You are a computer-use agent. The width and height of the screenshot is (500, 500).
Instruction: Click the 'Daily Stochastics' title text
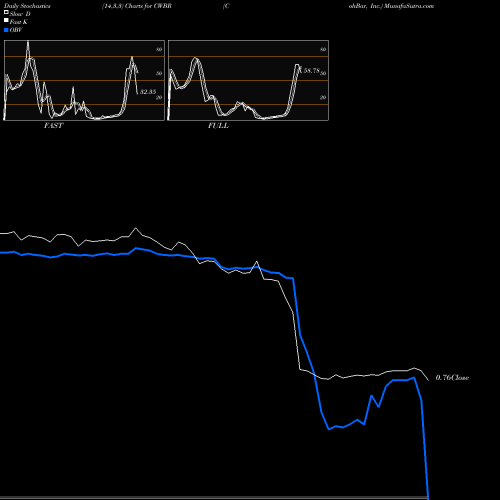[27, 6]
